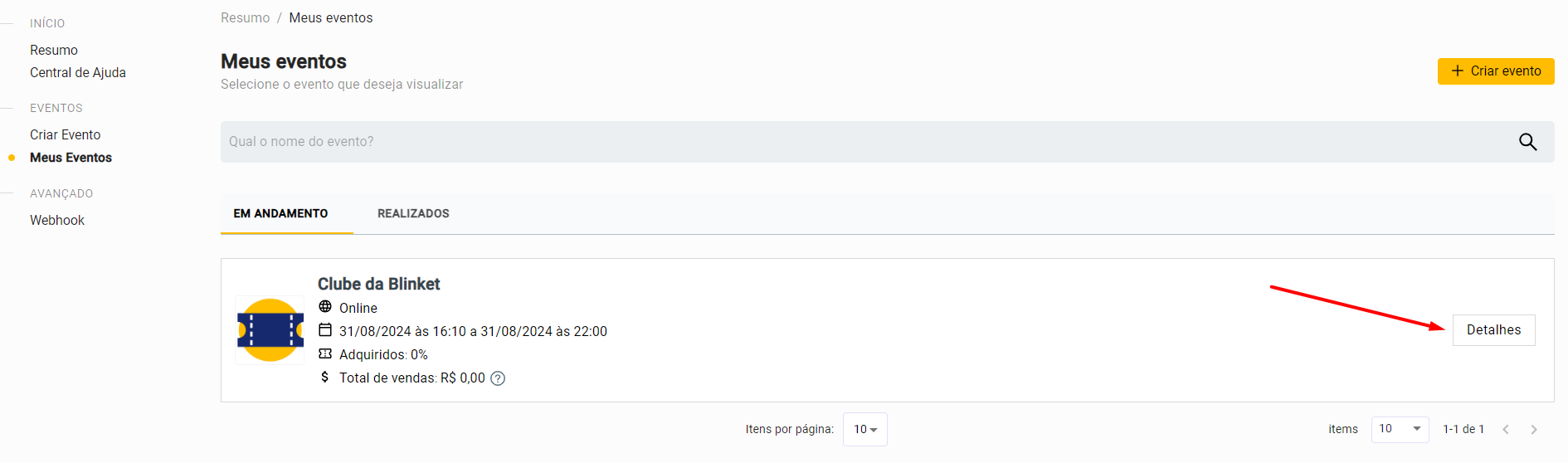Open the Itens por página dropdown
This screenshot has height=463, width=1568.
tap(864, 429)
